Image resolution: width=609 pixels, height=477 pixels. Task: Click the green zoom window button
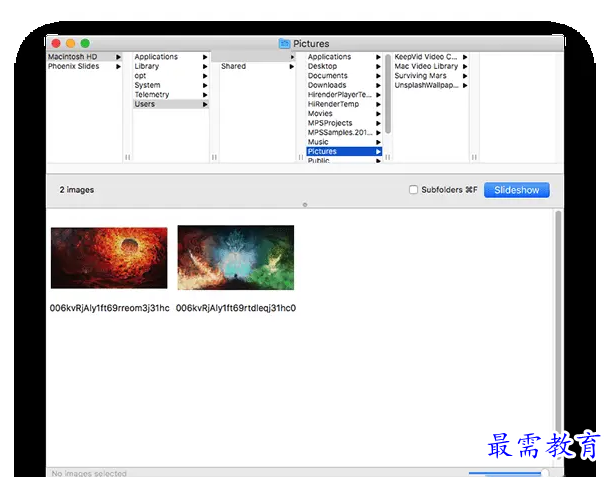tap(85, 43)
